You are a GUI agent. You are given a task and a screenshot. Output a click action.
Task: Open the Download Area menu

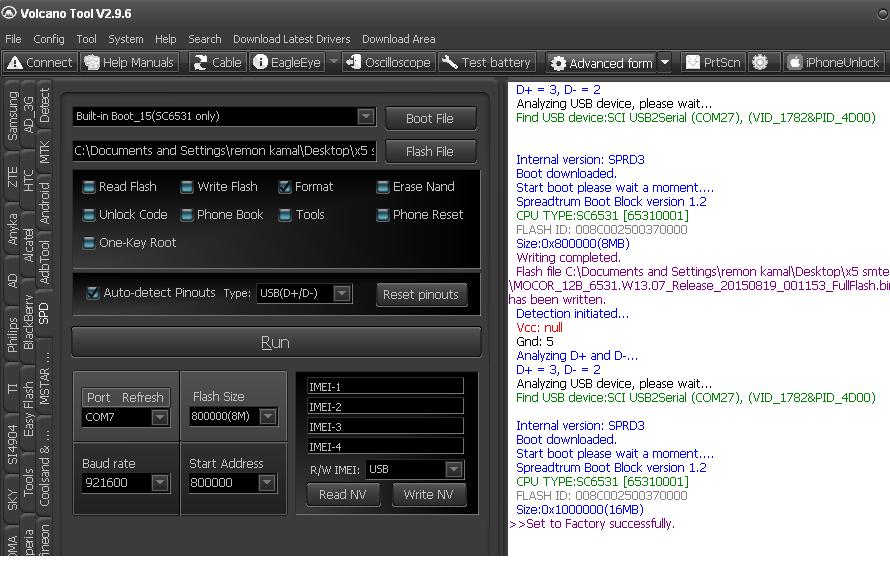tap(398, 39)
